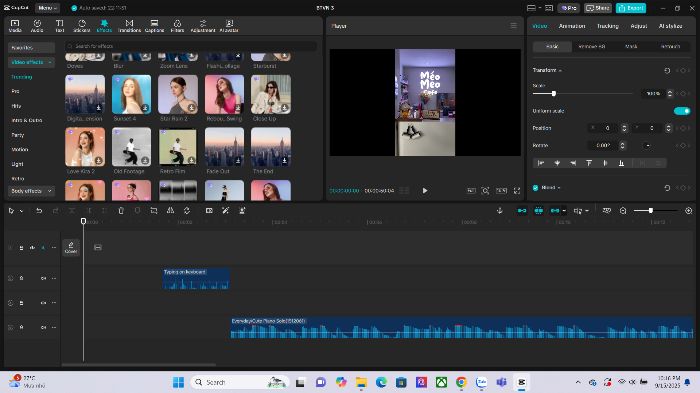700x393 pixels.
Task: Adjust the Scale slider handle
Action: [x=554, y=94]
